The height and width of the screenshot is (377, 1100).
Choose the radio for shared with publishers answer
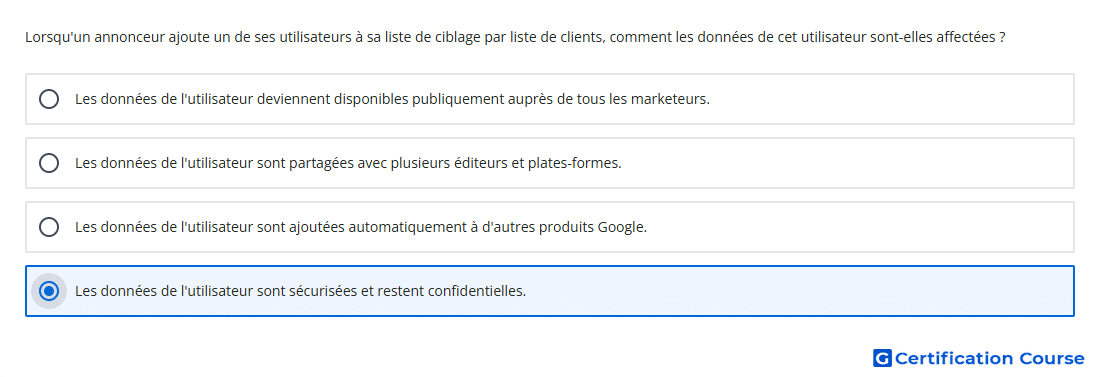(49, 163)
